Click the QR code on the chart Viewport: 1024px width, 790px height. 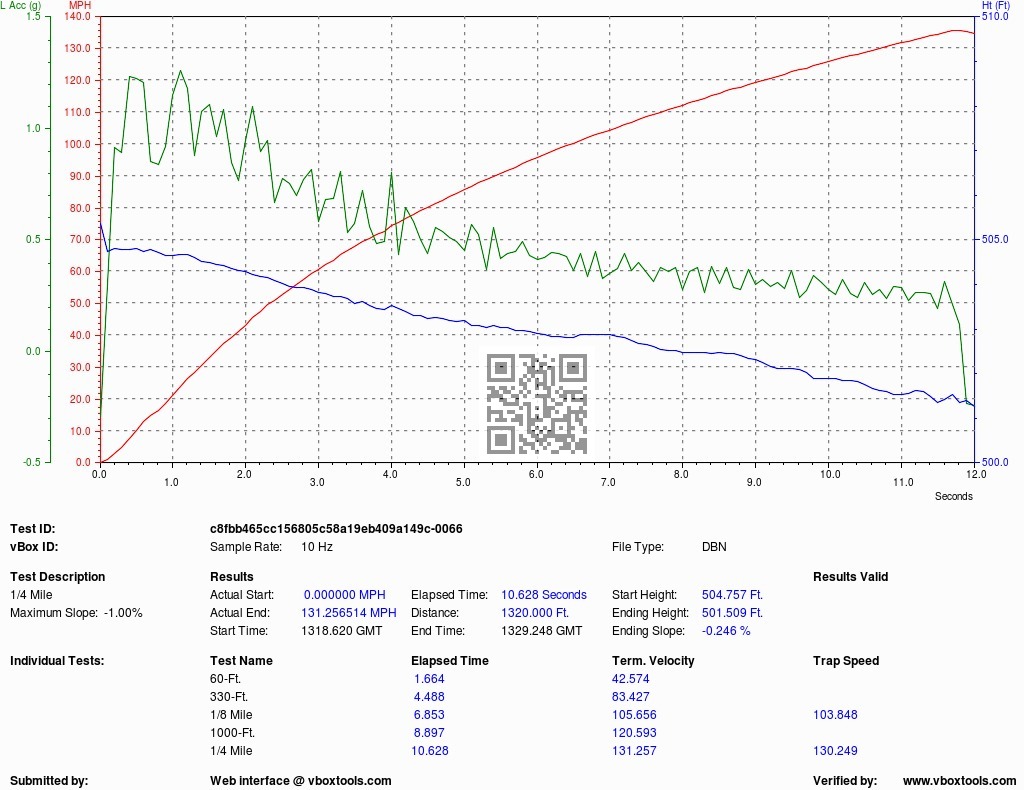pyautogui.click(x=537, y=404)
